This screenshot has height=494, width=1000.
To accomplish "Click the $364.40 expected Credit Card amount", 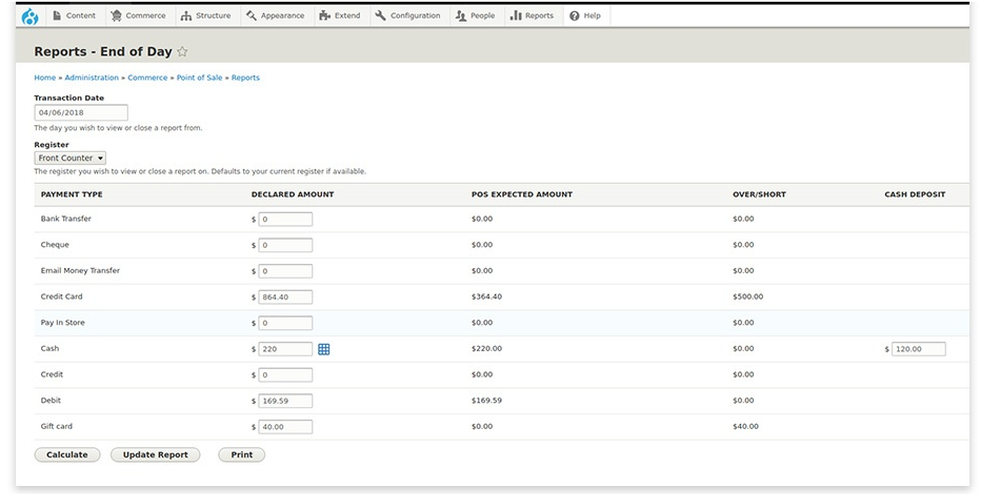I will pyautogui.click(x=487, y=297).
